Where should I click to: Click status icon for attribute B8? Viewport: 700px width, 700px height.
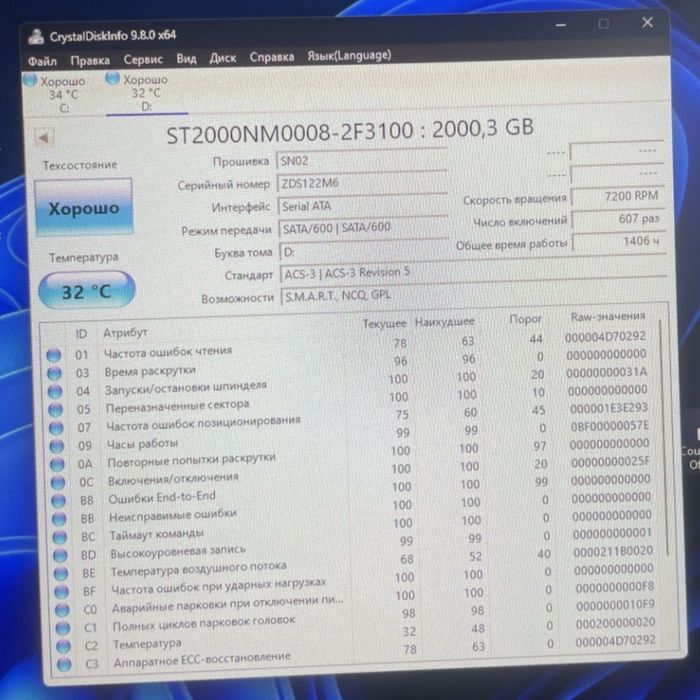tap(58, 501)
